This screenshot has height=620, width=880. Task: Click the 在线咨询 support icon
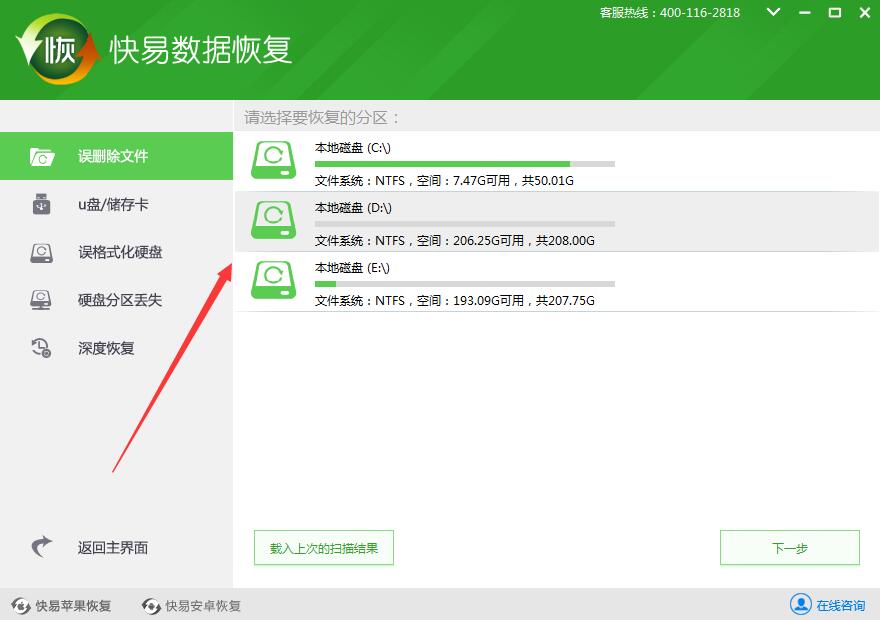click(800, 605)
